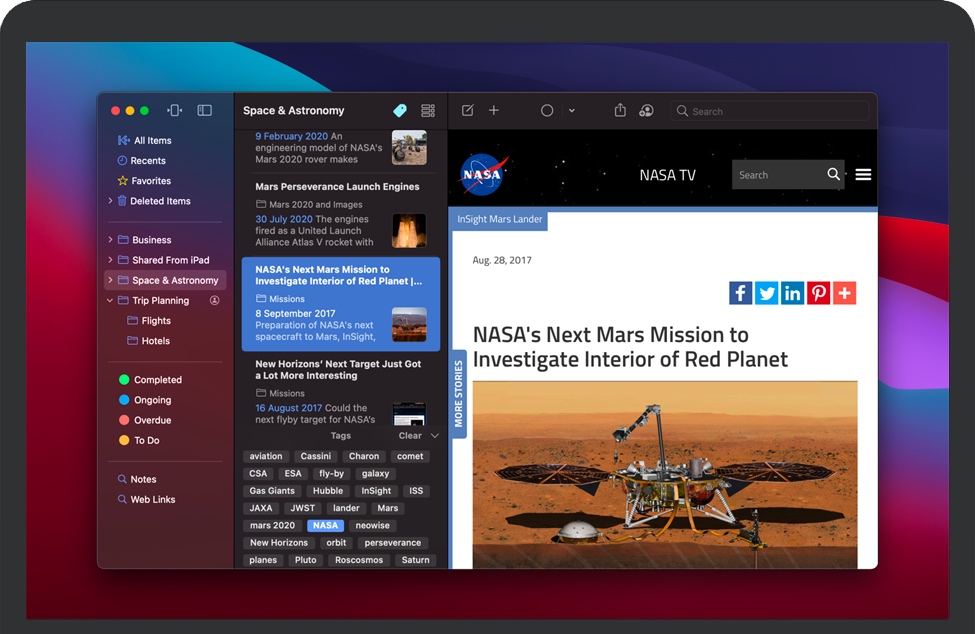The height and width of the screenshot is (634, 975).
Task: Click the plus add item icon
Action: pos(494,111)
